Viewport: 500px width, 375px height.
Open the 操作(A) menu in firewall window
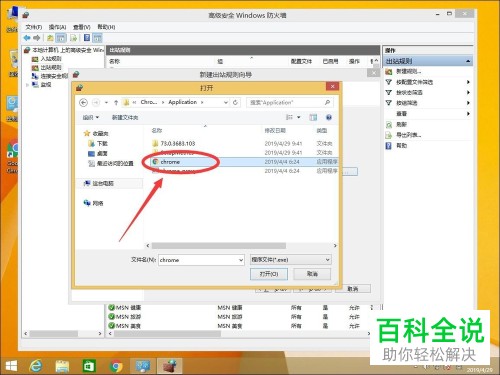57,27
